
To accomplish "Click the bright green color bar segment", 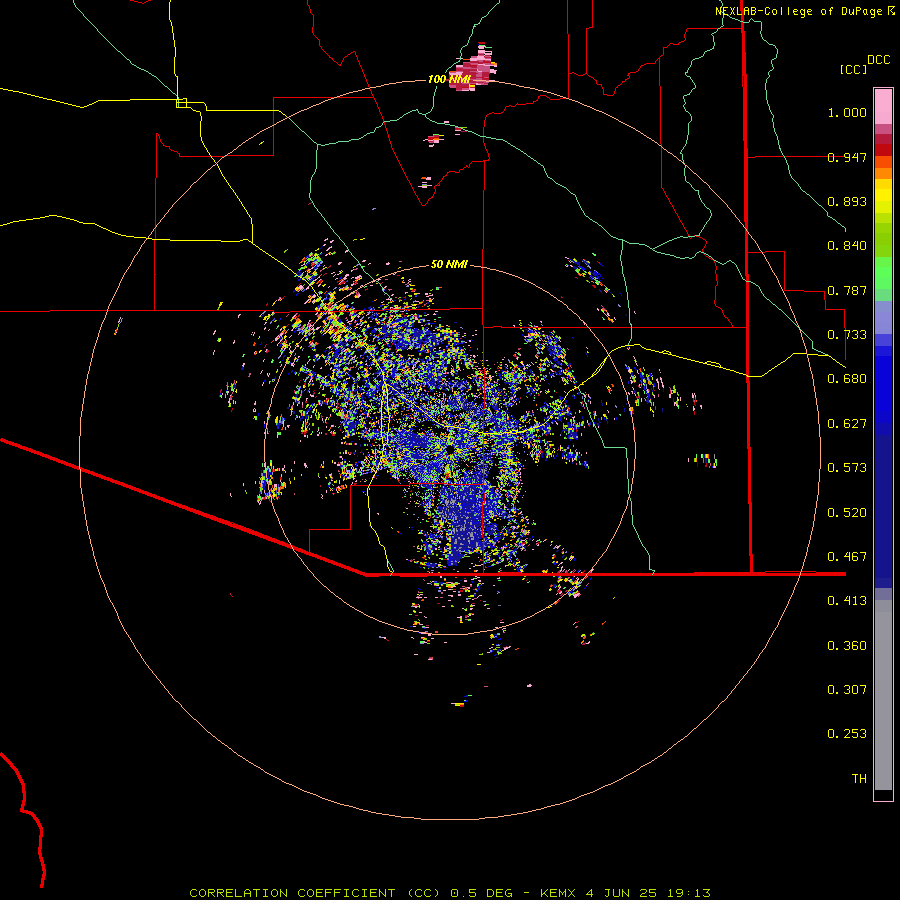I will click(x=883, y=273).
